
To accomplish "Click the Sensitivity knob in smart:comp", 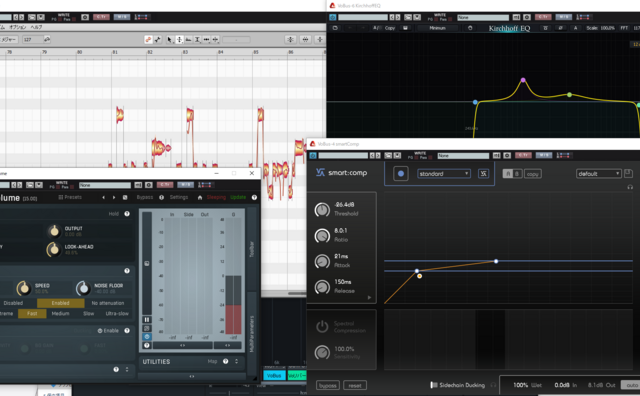I will coord(322,352).
